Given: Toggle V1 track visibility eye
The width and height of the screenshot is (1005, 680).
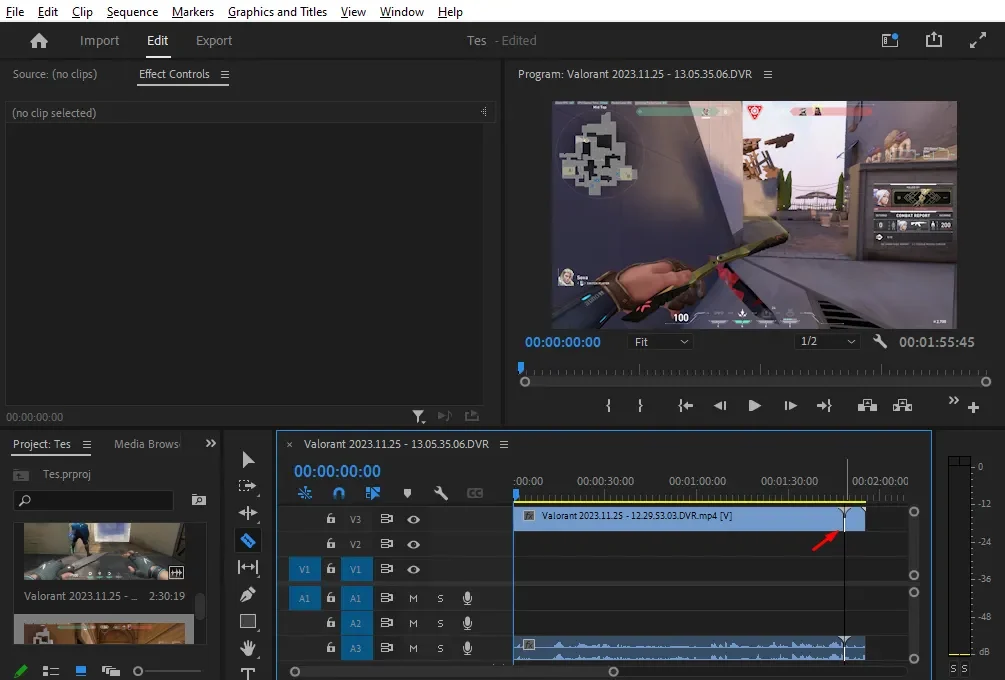Looking at the screenshot, I should click(413, 569).
